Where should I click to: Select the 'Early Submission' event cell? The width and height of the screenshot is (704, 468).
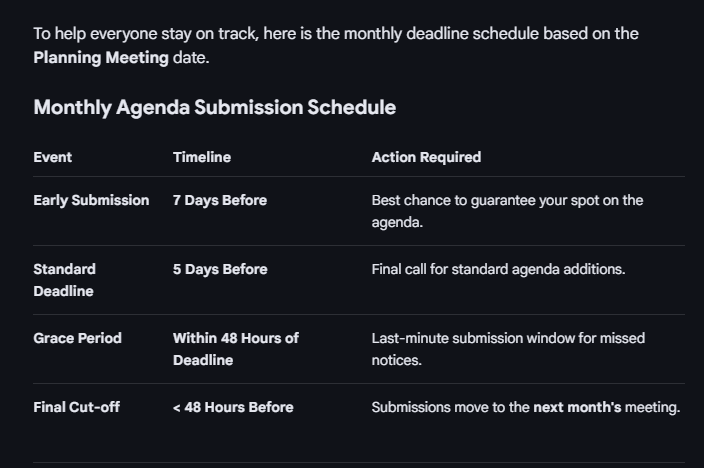tap(91, 200)
